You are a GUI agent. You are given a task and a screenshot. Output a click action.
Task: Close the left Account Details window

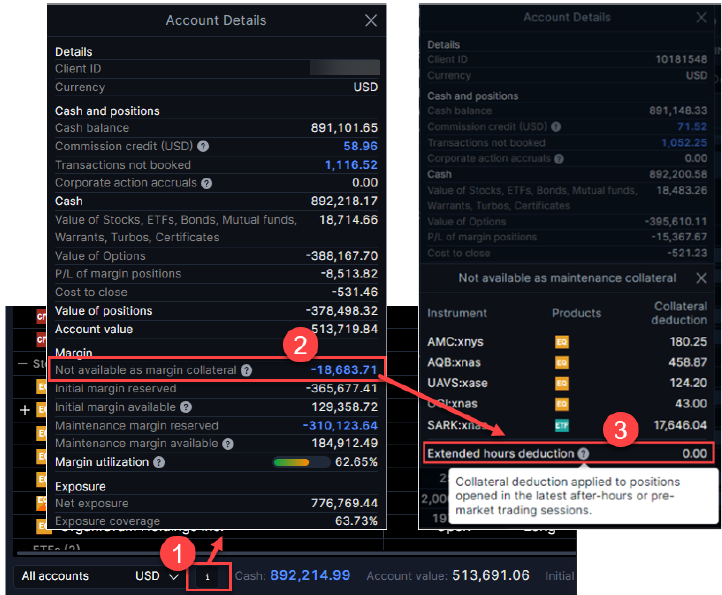371,20
